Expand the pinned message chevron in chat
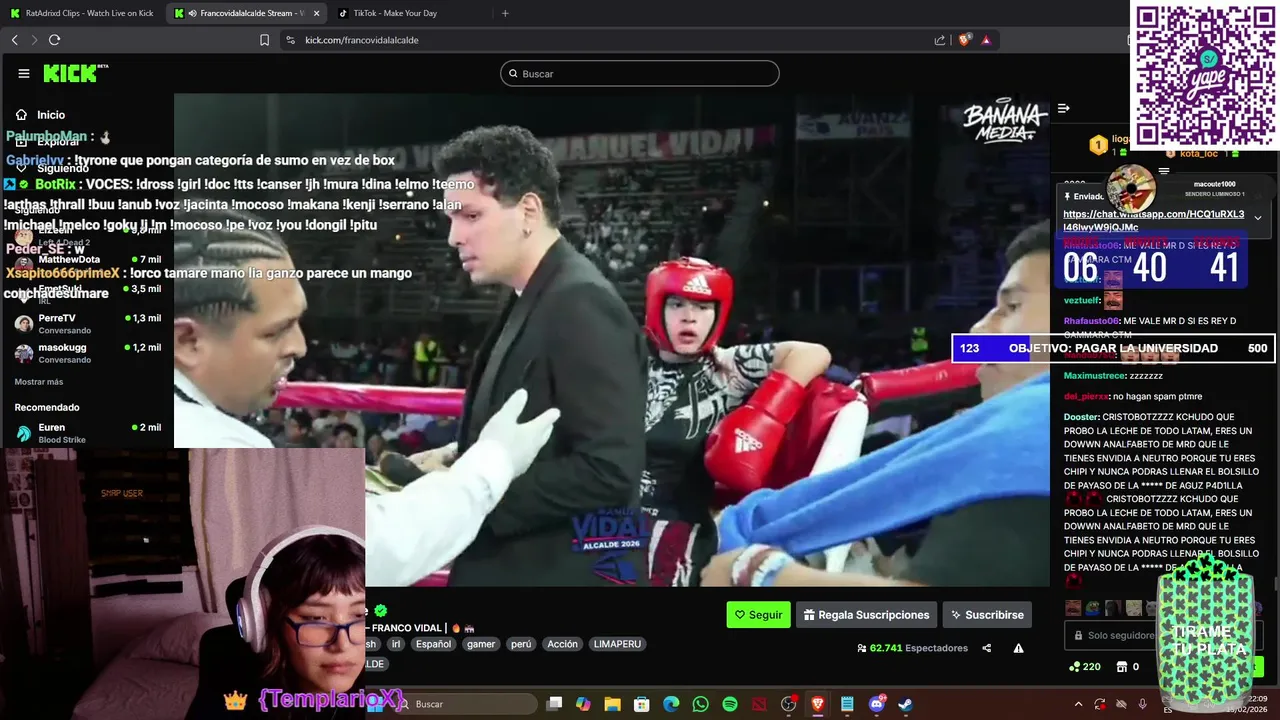Viewport: 1280px width, 720px height. tap(1258, 217)
